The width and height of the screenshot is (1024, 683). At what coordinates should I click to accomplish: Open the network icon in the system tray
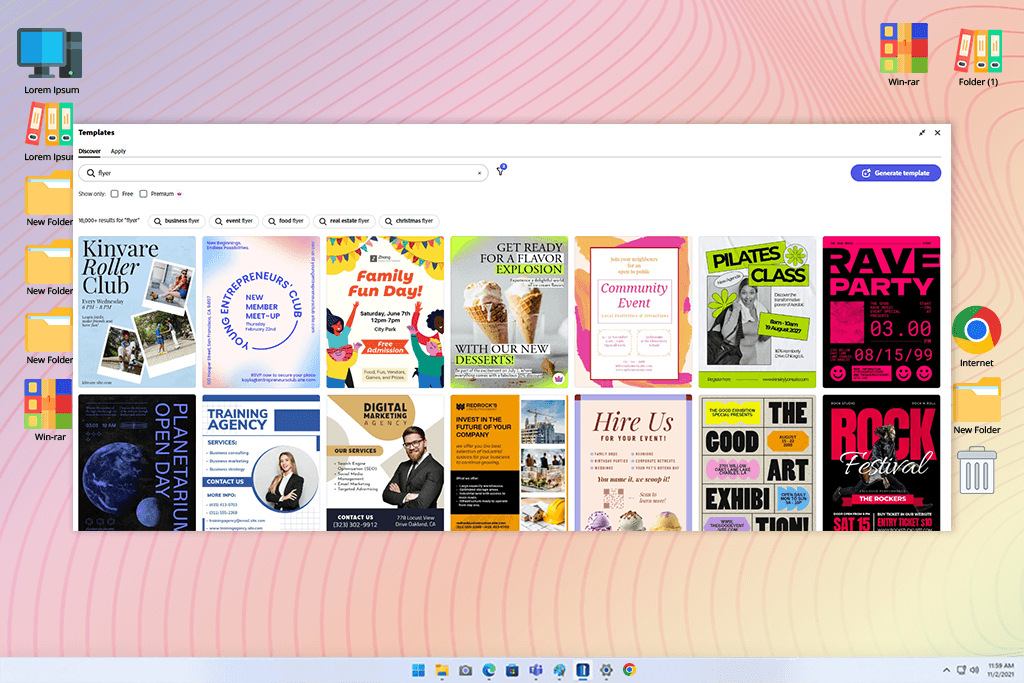click(x=961, y=670)
